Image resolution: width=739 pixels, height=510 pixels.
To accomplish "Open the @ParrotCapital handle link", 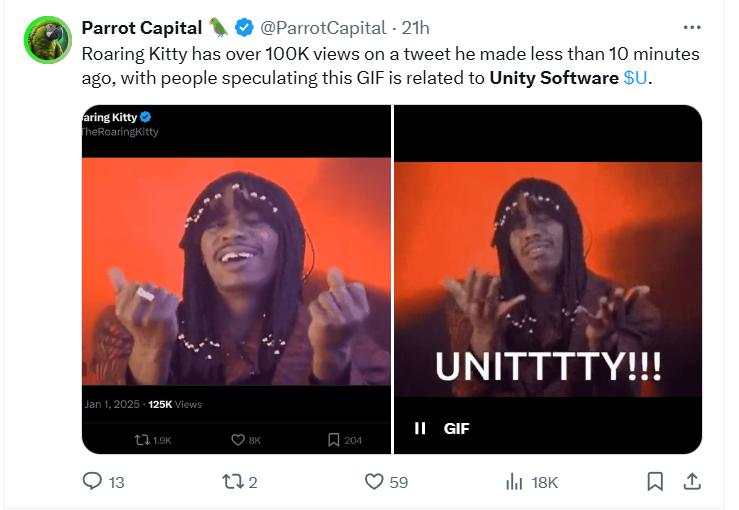I will pos(323,28).
